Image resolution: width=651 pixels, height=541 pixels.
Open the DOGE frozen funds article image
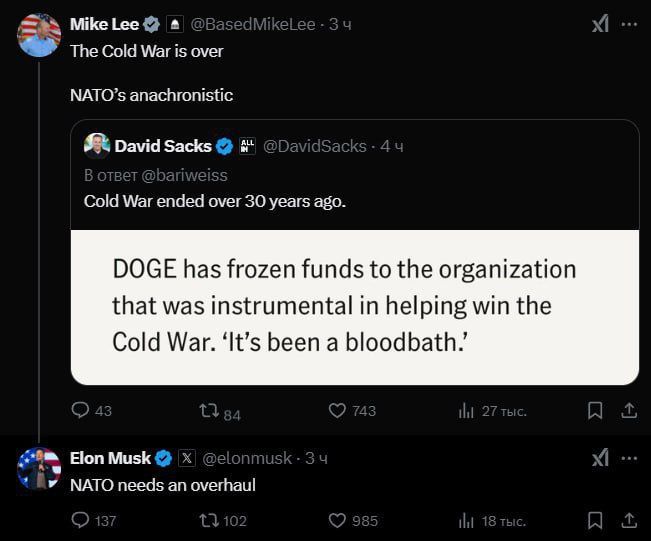[355, 307]
